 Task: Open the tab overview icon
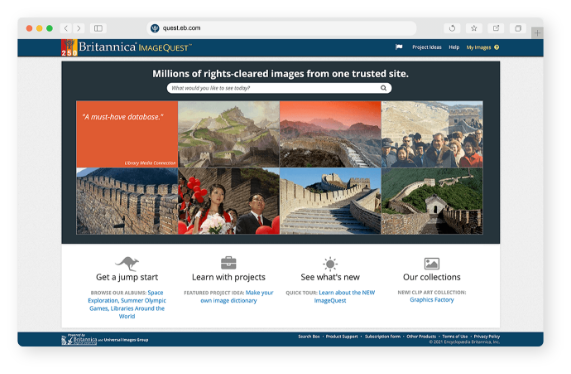coord(518,28)
